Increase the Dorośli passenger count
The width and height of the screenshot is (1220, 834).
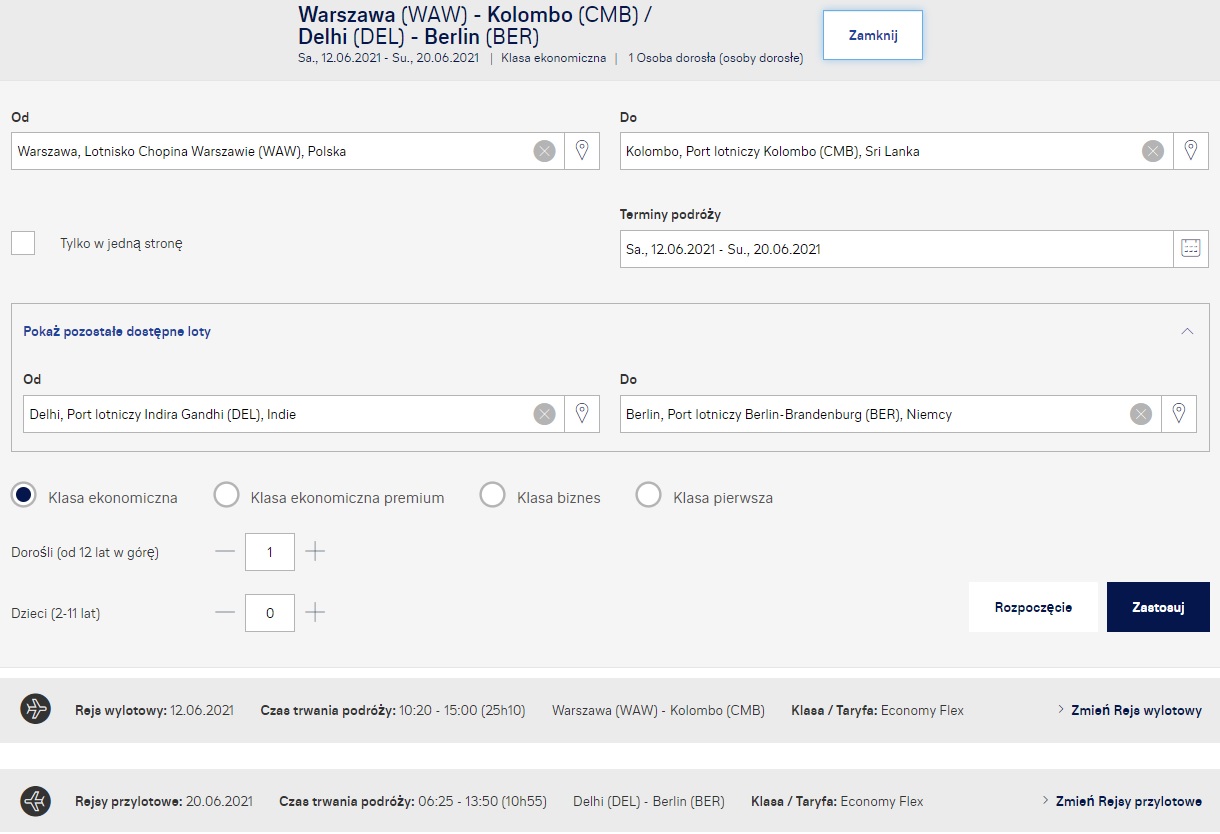(315, 552)
